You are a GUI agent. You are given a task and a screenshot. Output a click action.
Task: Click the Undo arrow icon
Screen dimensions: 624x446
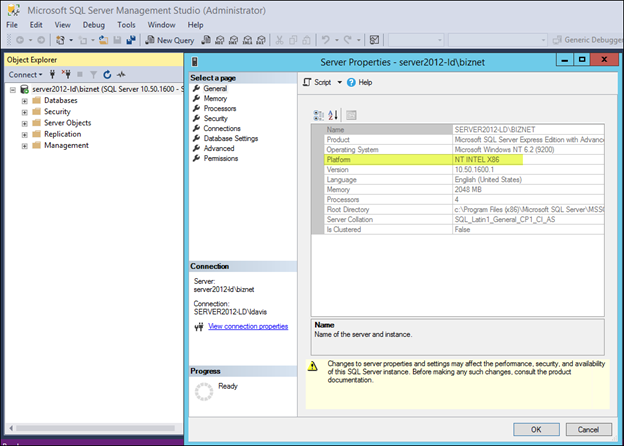click(326, 40)
